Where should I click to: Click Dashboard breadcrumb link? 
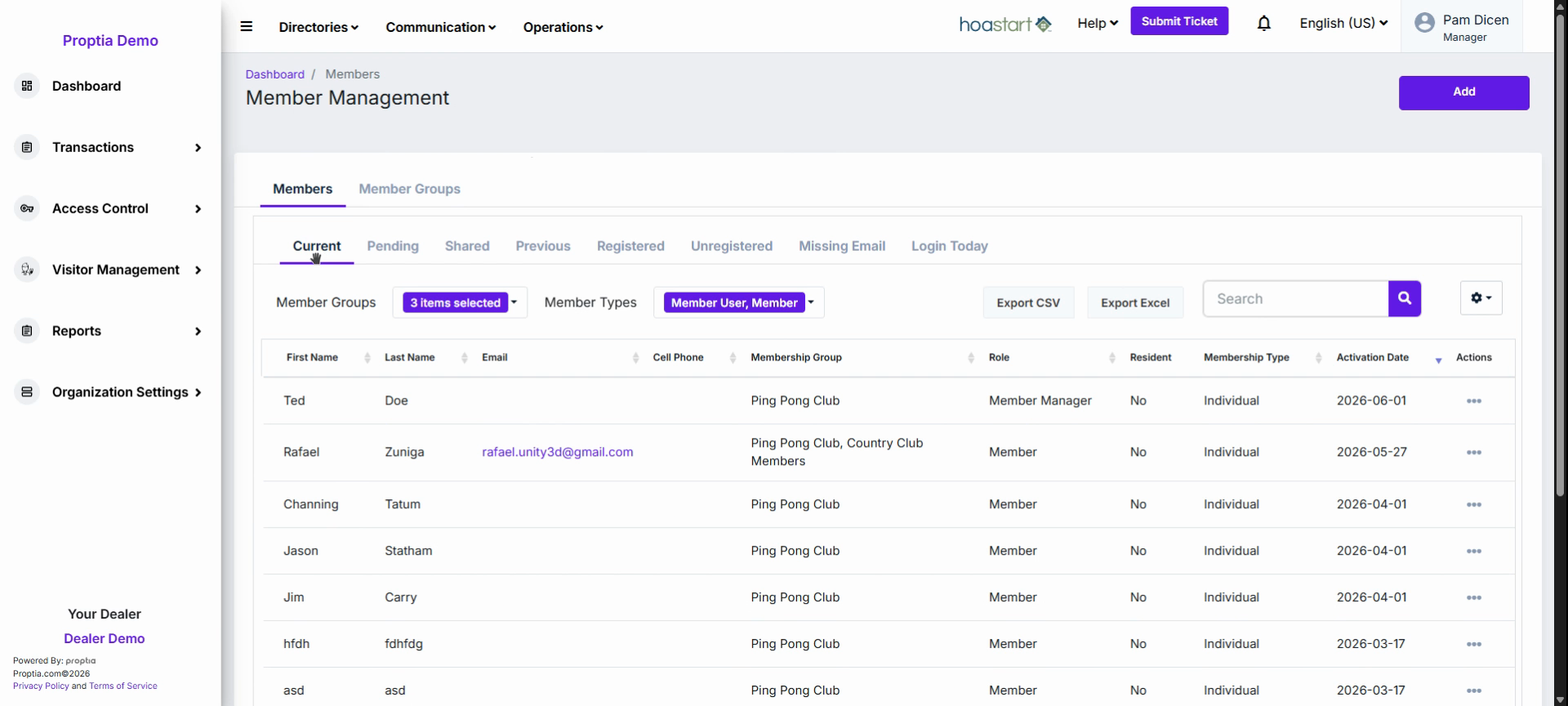pyautogui.click(x=274, y=74)
